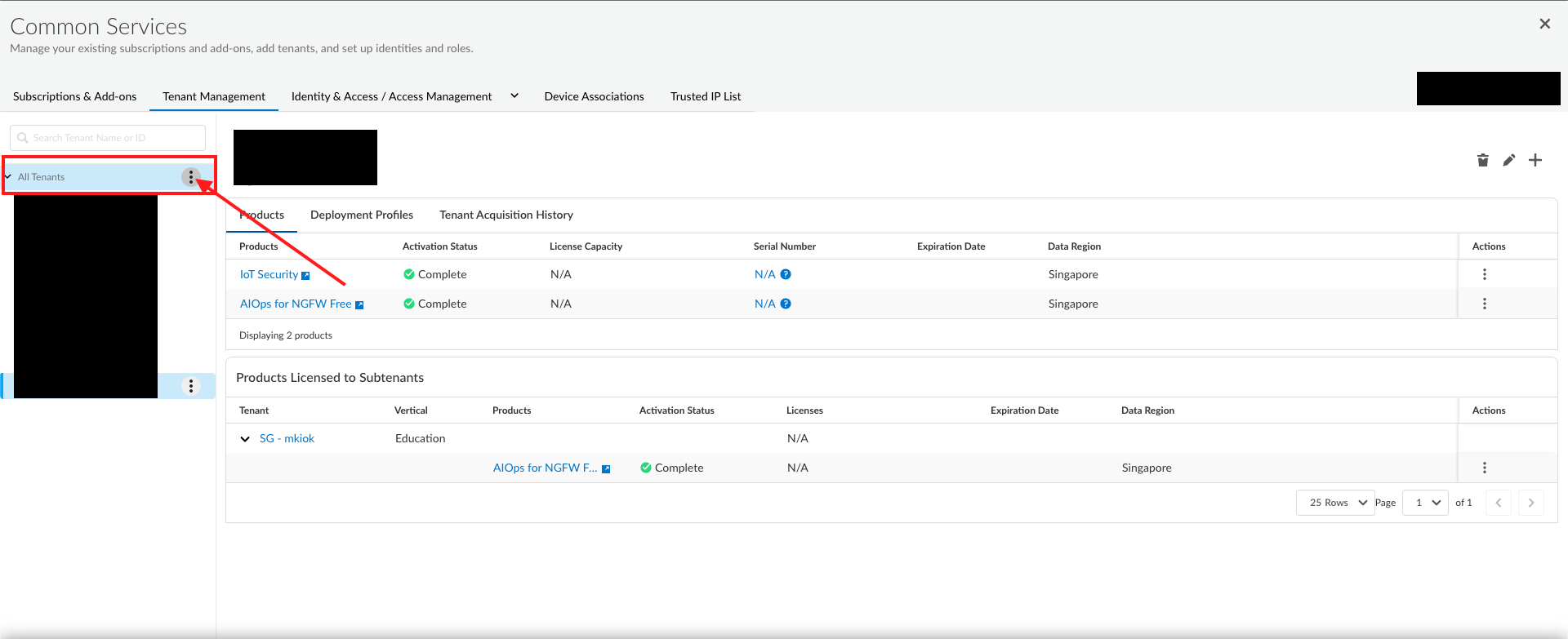This screenshot has width=1568, height=639.
Task: Open the 25 Rows per page dropdown
Action: tap(1336, 503)
